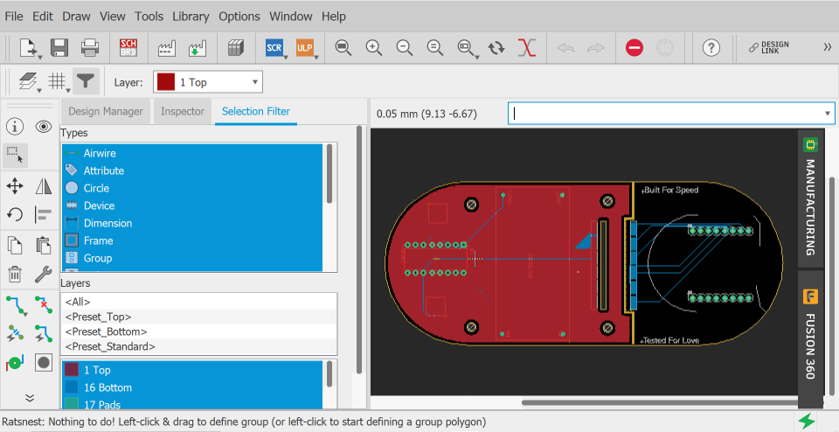Expand more tools with double chevron
Viewport: 839px width, 432px height.
point(29,397)
